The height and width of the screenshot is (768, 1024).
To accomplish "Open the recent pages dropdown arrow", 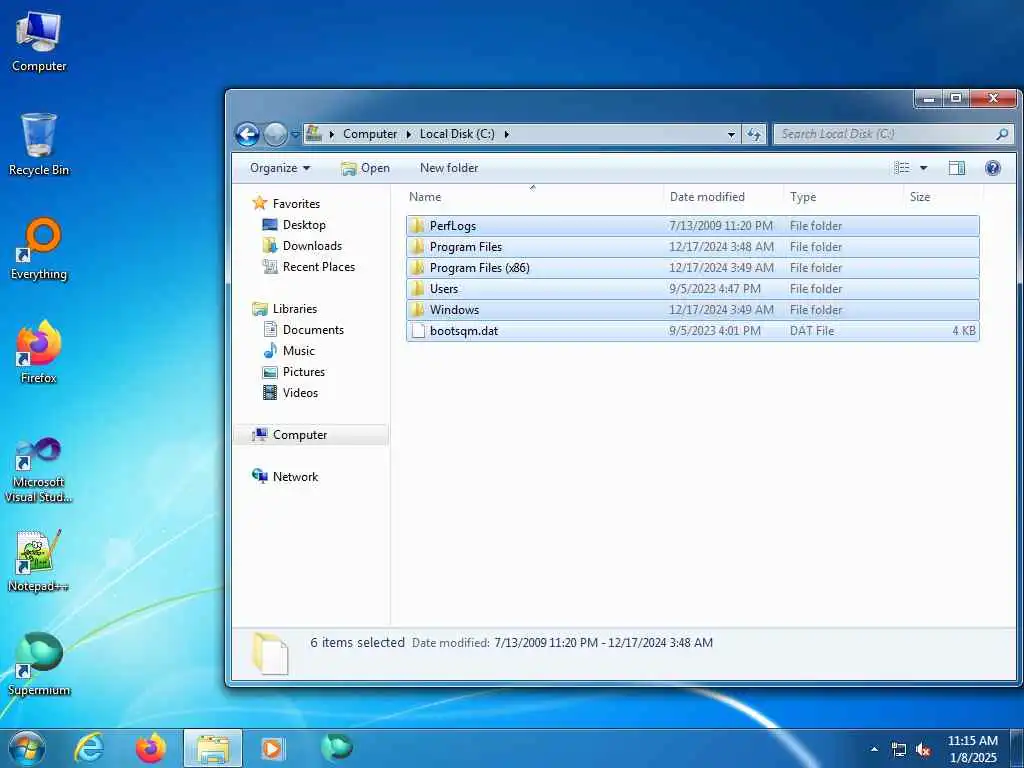I will tap(295, 135).
